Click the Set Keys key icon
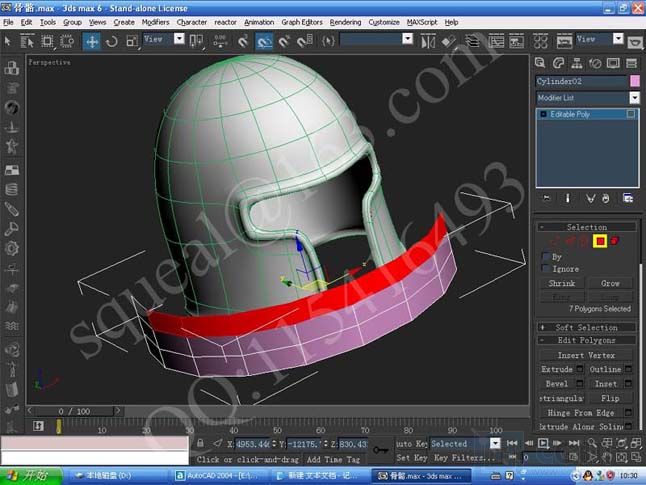 [x=380, y=450]
